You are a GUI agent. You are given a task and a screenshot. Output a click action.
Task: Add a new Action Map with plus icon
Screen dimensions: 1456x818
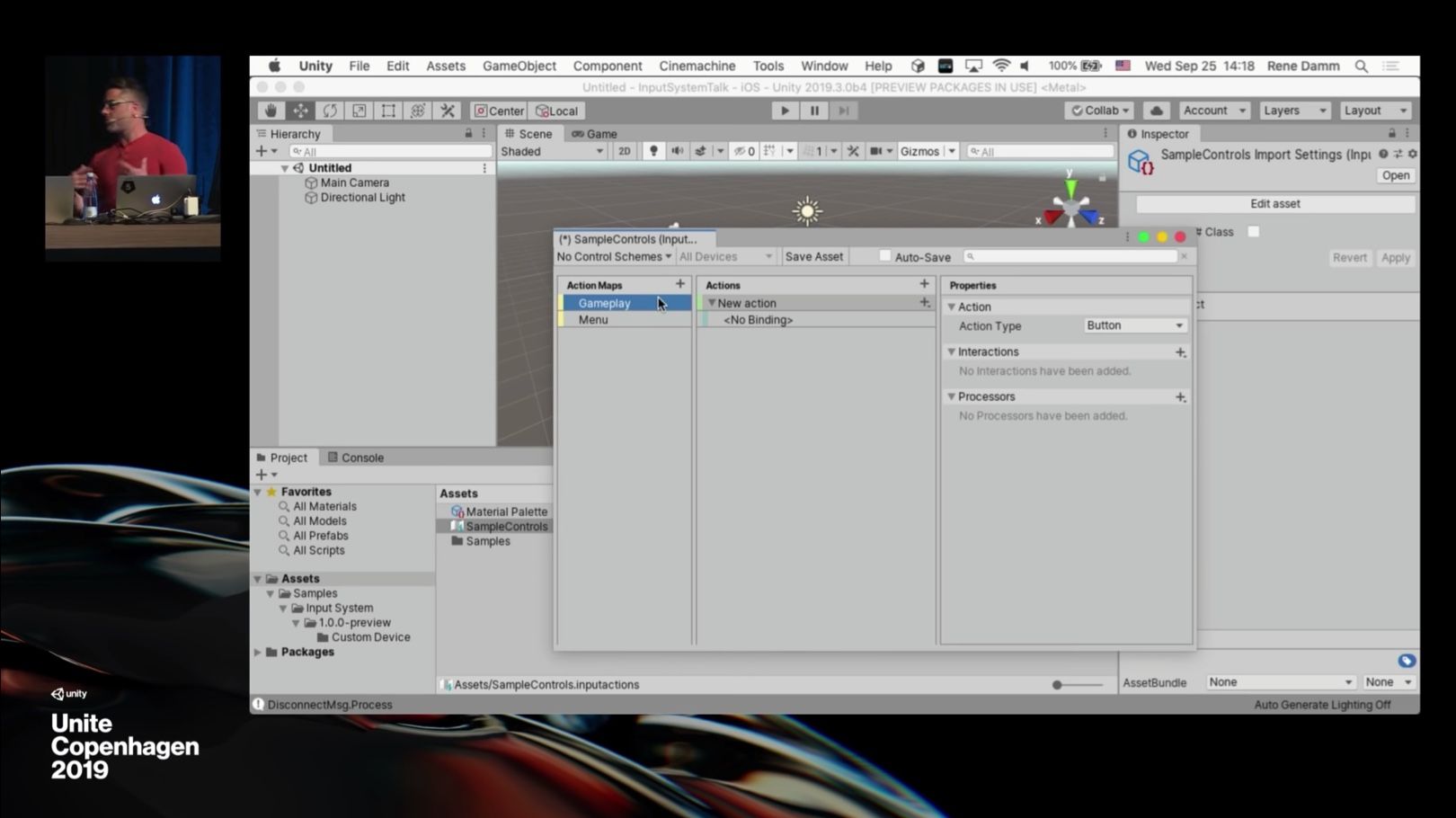680,284
